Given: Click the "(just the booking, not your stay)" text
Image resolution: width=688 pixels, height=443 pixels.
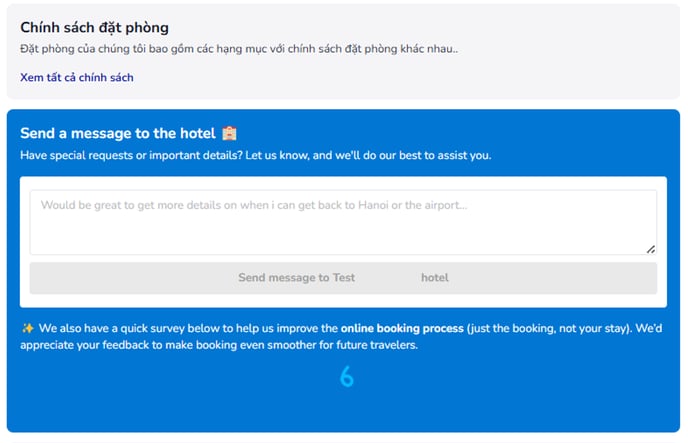Looking at the screenshot, I should tap(545, 327).
